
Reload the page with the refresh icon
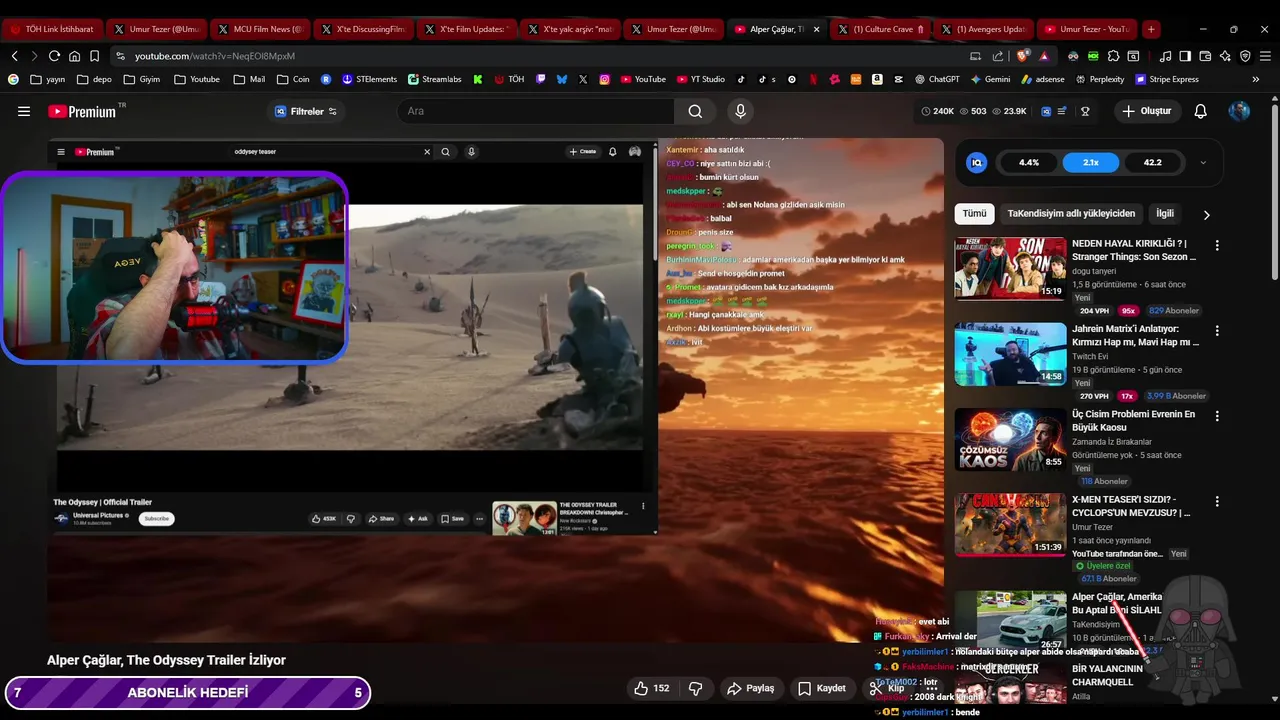tap(54, 56)
